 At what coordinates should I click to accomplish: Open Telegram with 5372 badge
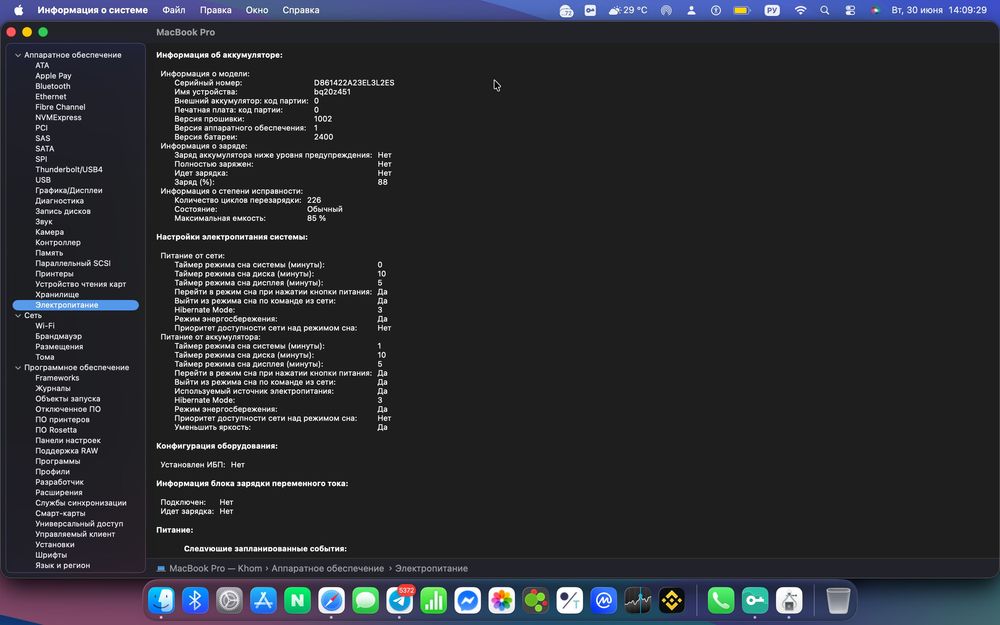(400, 601)
